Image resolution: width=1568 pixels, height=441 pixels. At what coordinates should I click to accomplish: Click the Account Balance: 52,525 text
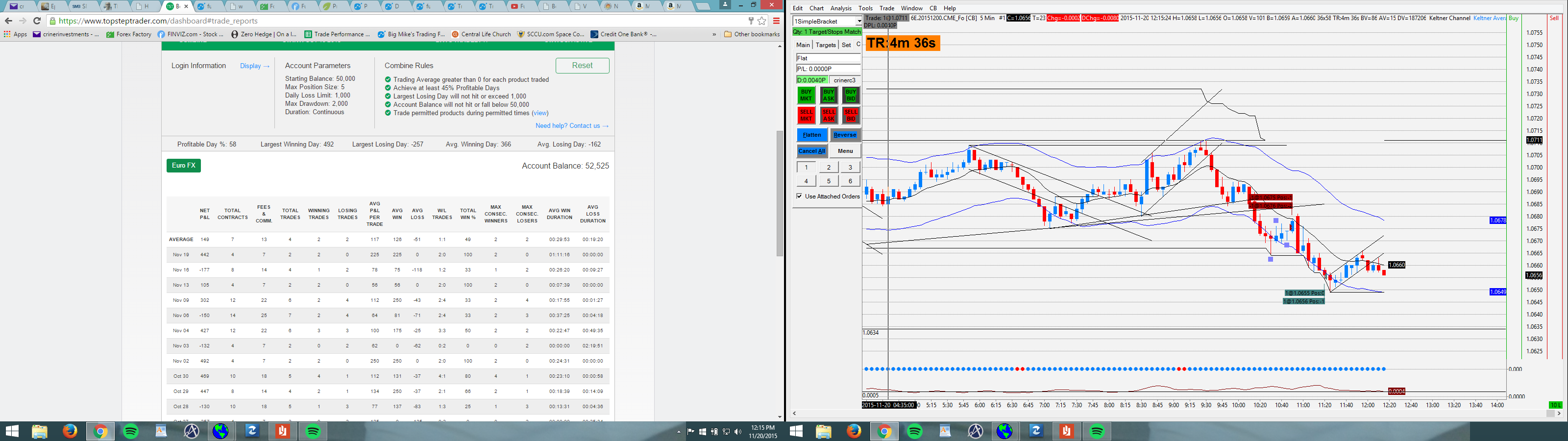coord(565,166)
